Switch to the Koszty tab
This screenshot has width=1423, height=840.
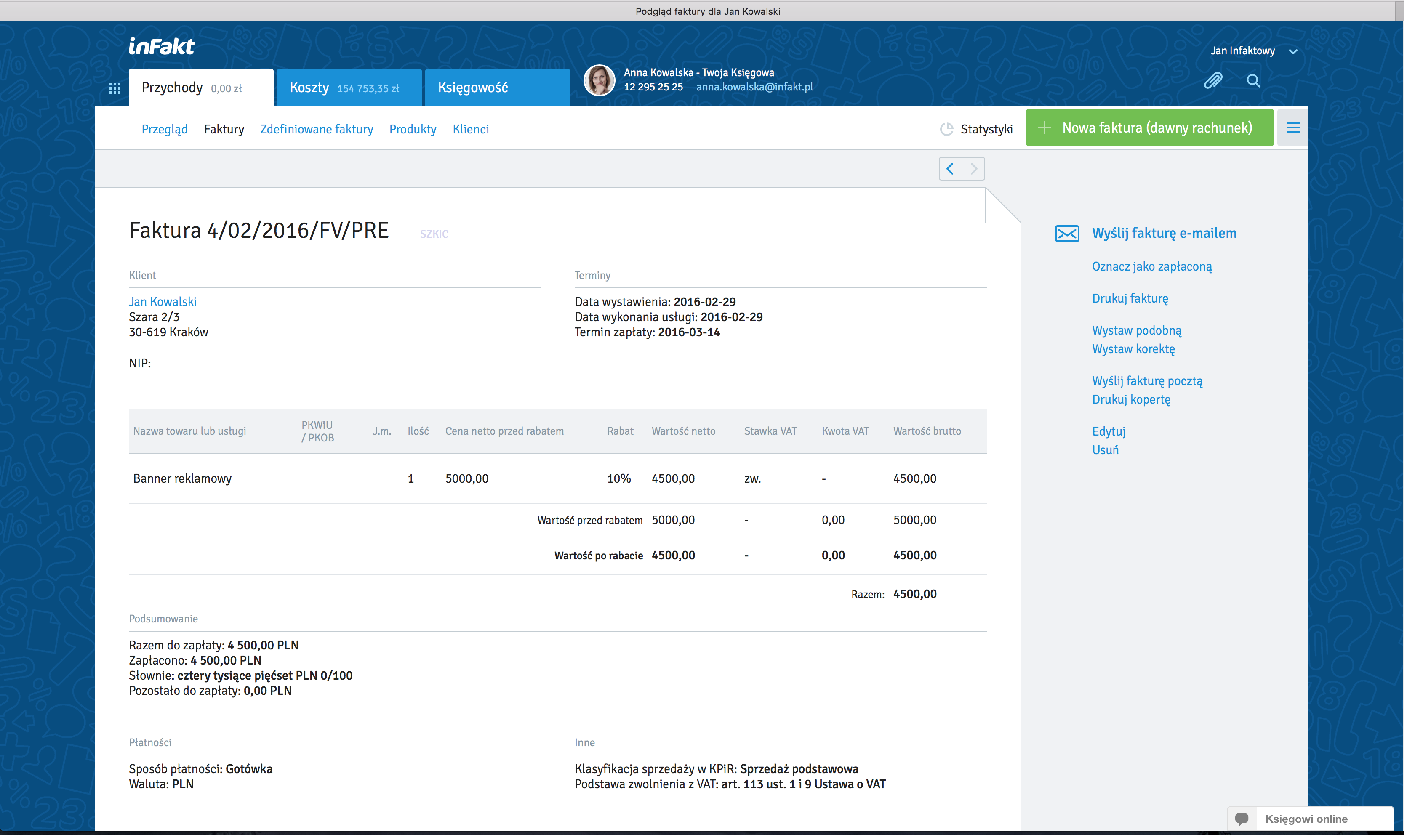349,88
